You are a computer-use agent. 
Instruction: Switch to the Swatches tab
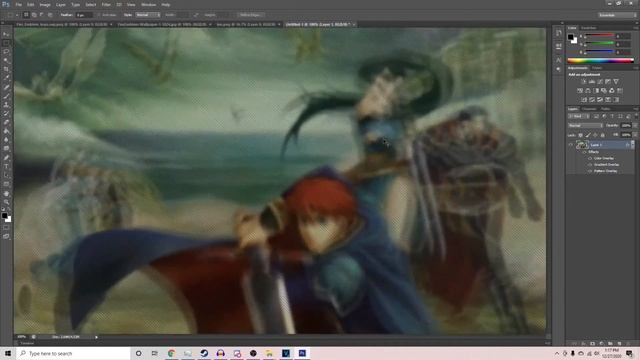pyautogui.click(x=588, y=28)
